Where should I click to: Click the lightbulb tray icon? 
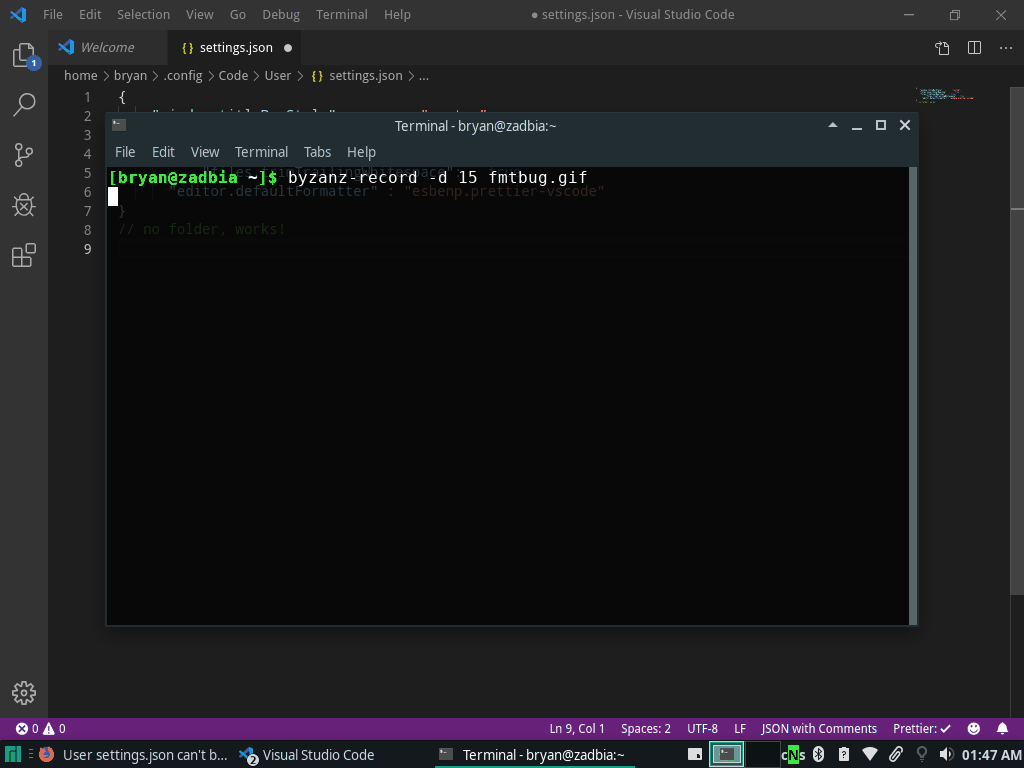tap(921, 754)
